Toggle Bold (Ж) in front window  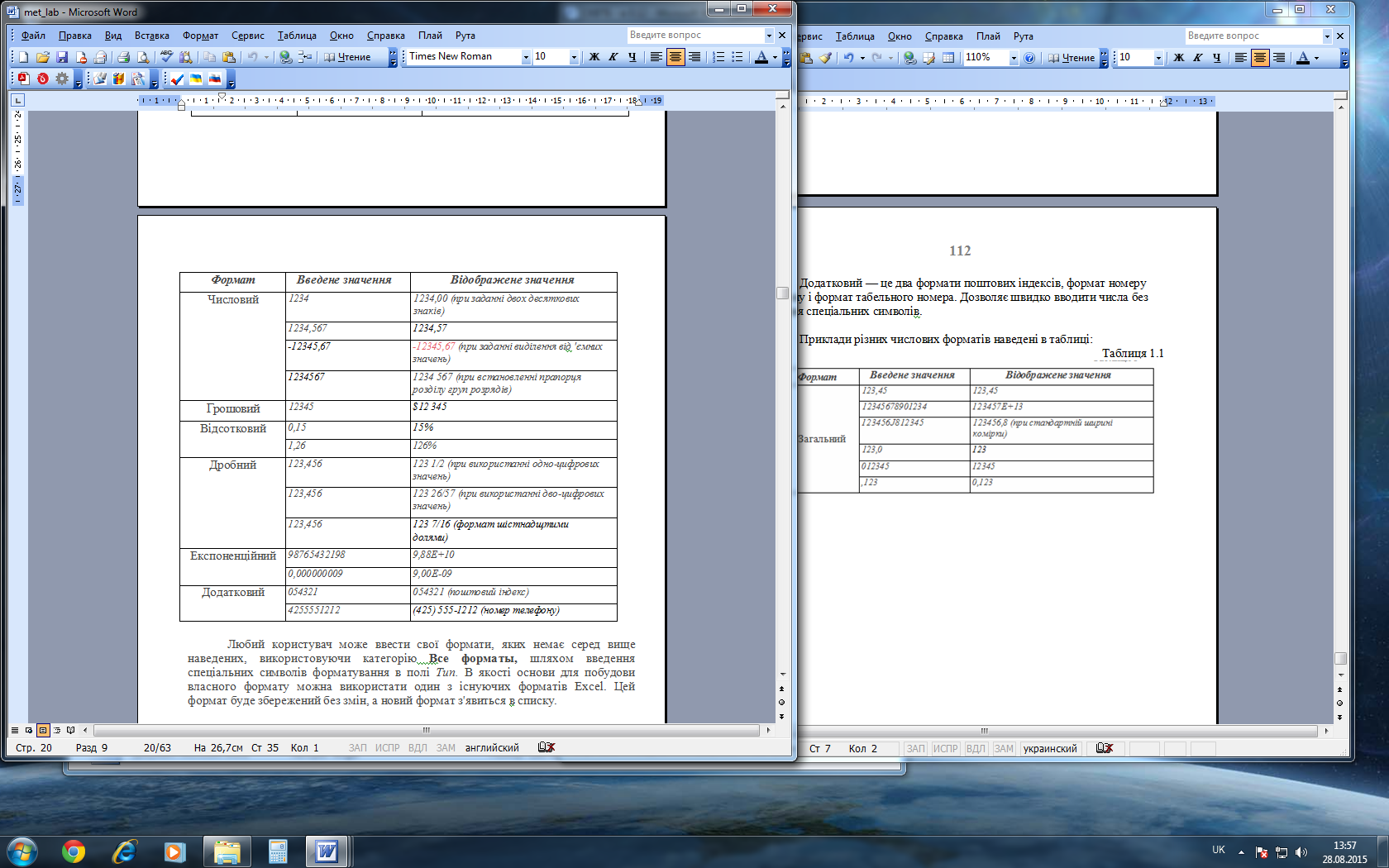click(594, 57)
